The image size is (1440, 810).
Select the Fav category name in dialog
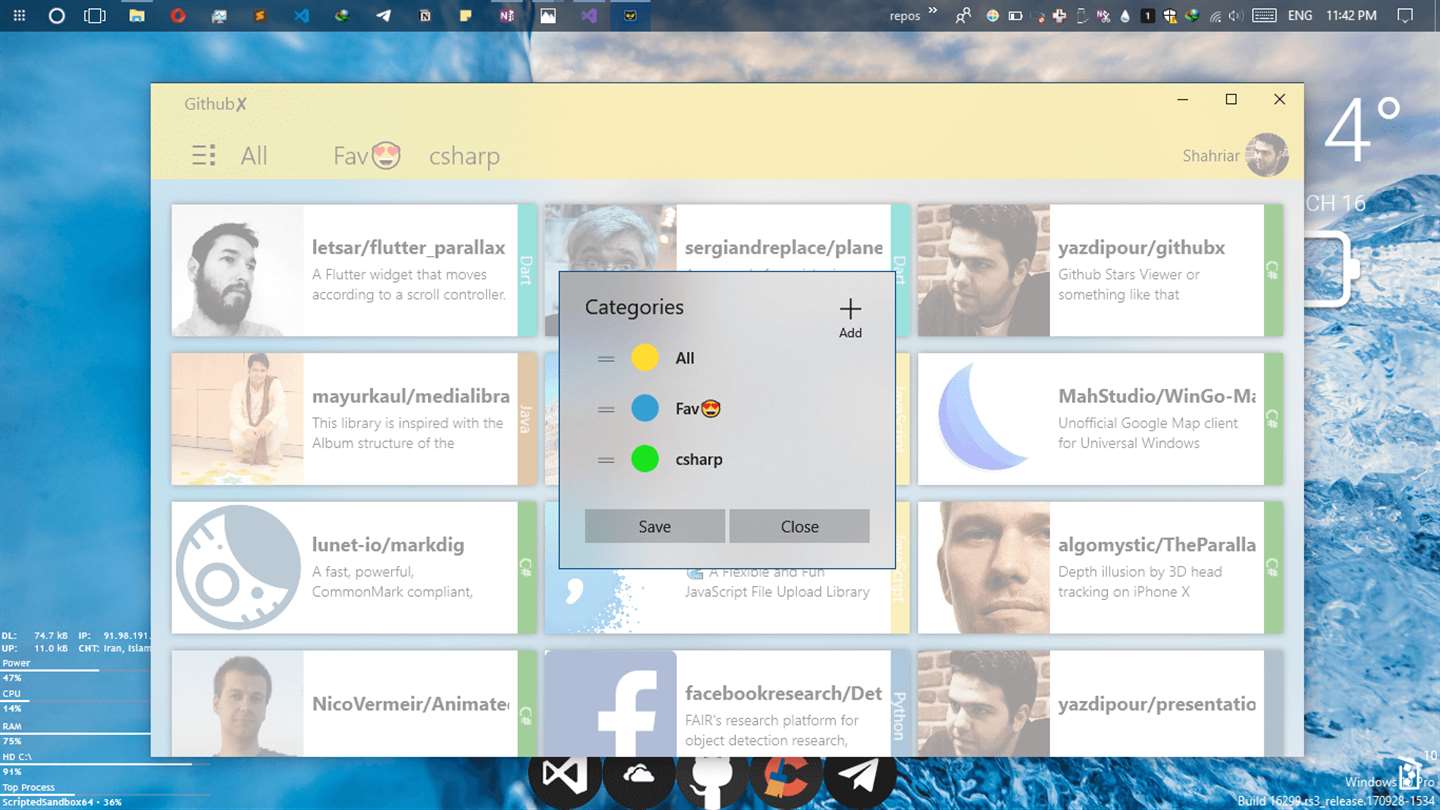point(698,409)
